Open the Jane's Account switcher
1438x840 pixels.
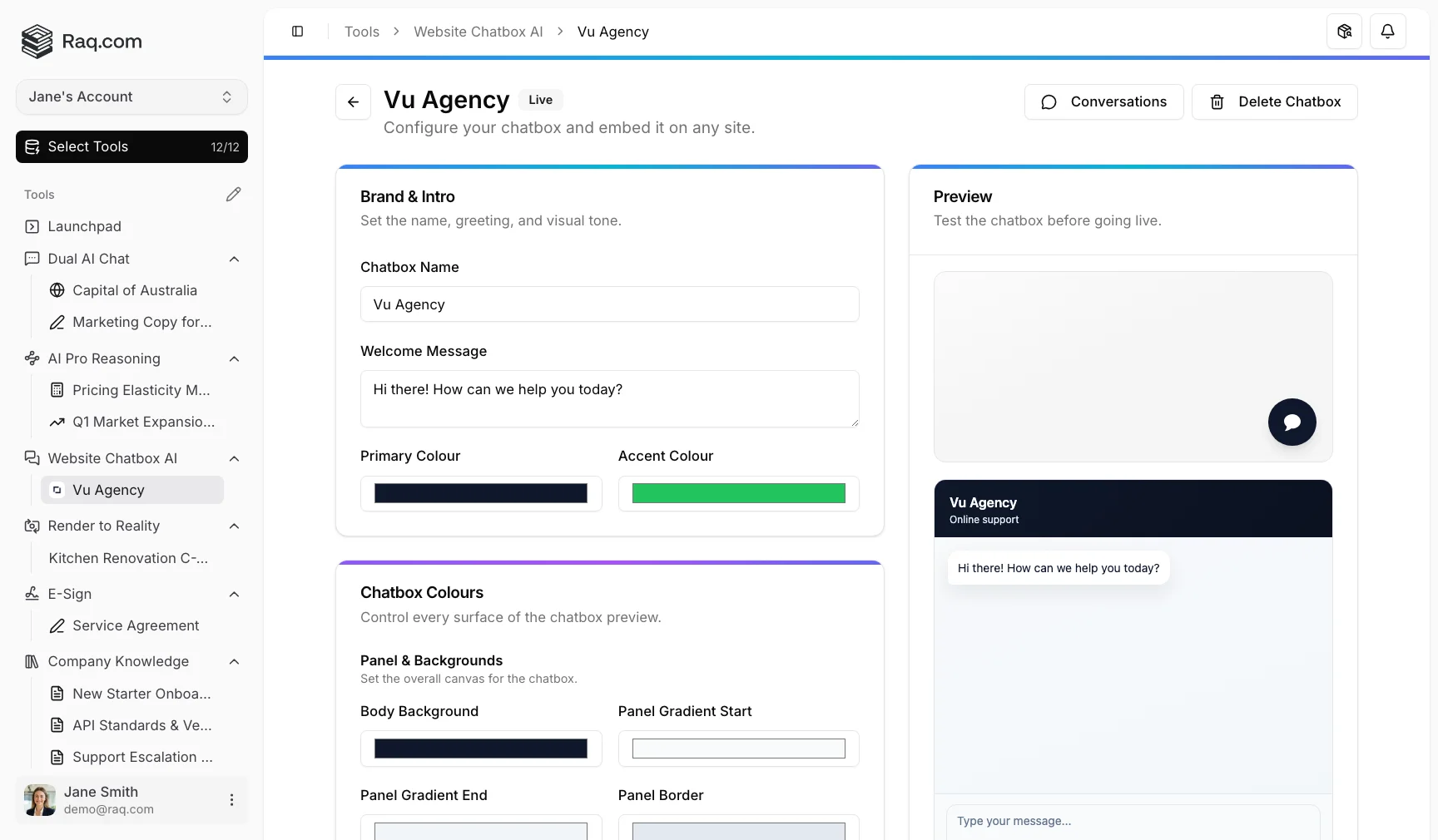click(131, 96)
